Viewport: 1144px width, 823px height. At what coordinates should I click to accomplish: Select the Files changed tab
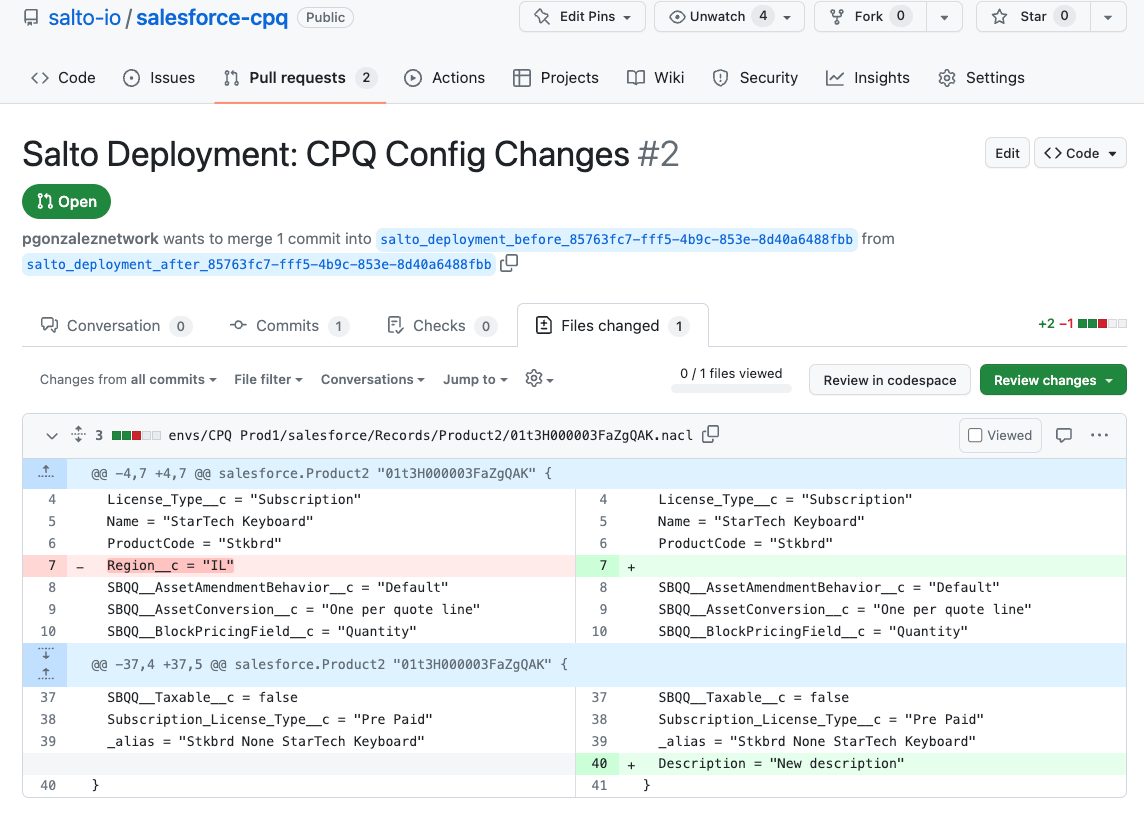tap(613, 326)
